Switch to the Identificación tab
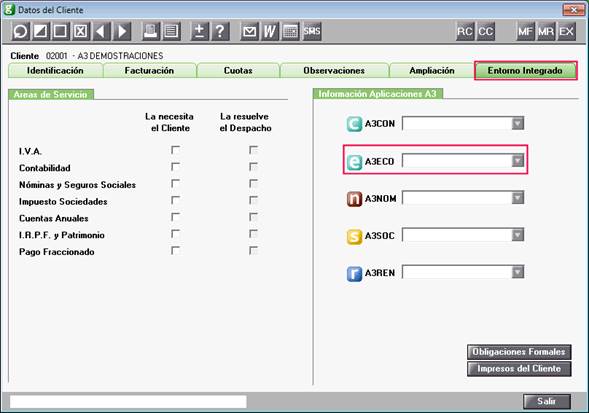This screenshot has width=589, height=413. click(x=55, y=71)
